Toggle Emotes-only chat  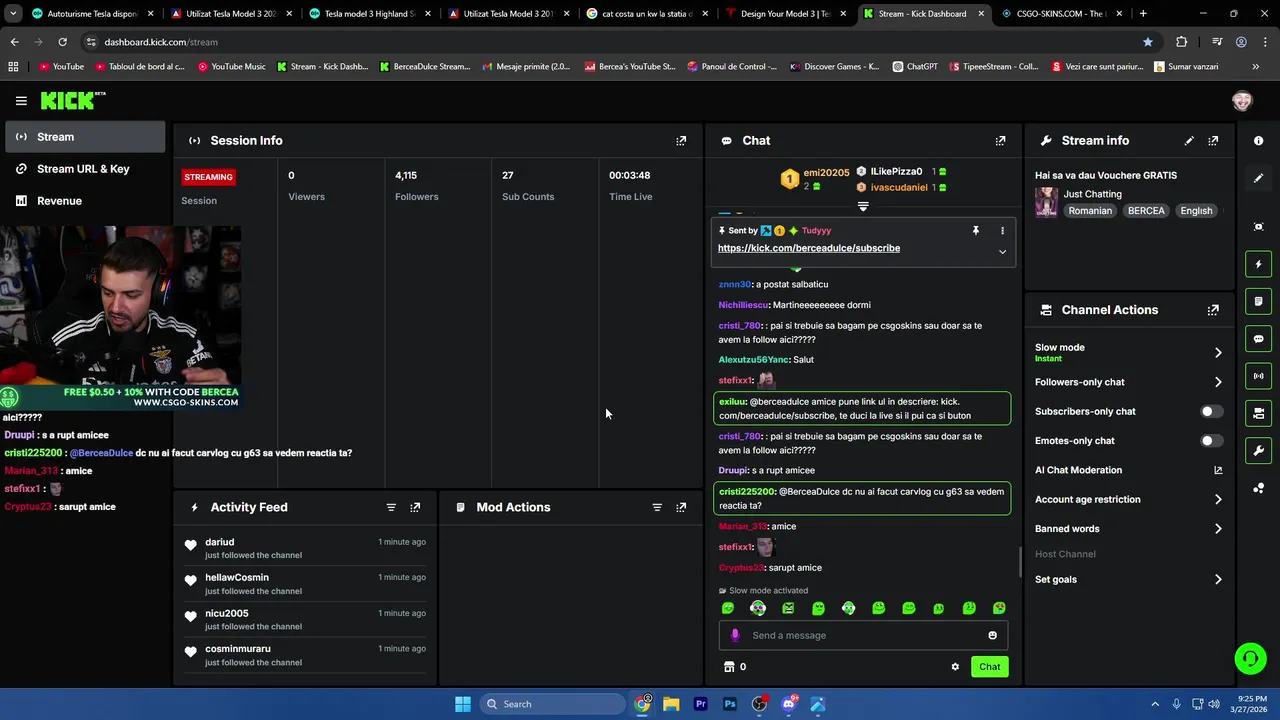point(1211,441)
